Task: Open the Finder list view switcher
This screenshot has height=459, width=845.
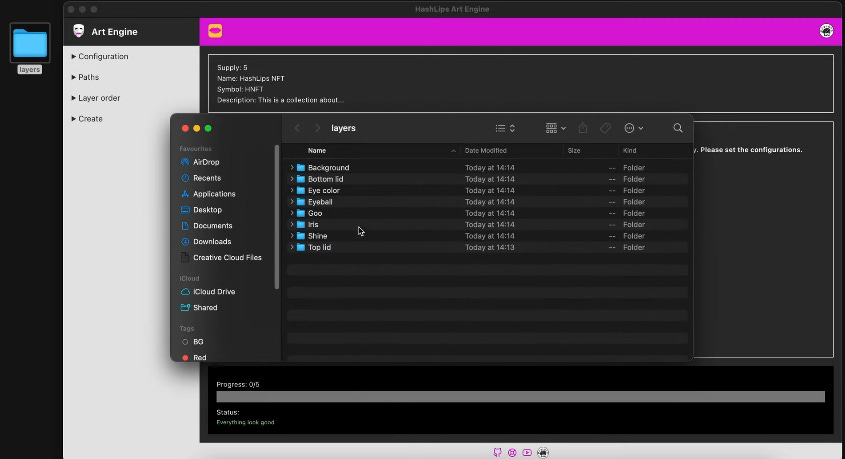Action: pos(505,128)
